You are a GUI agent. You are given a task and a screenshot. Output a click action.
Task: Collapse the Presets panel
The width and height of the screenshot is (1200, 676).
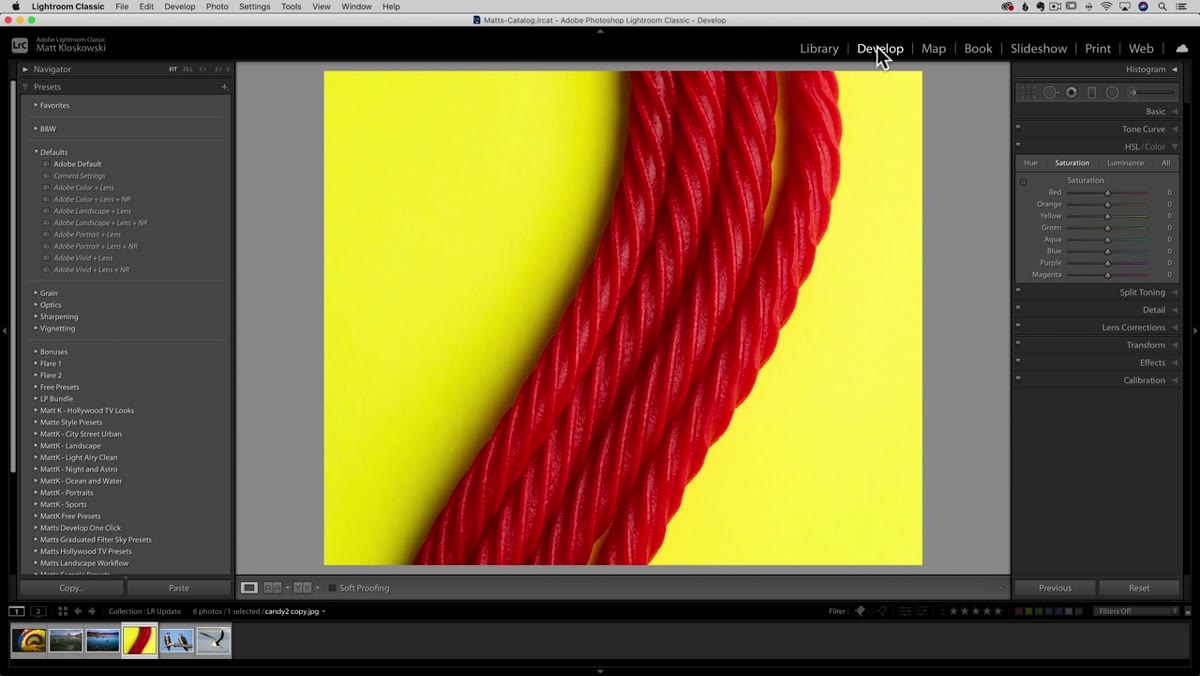click(25, 87)
